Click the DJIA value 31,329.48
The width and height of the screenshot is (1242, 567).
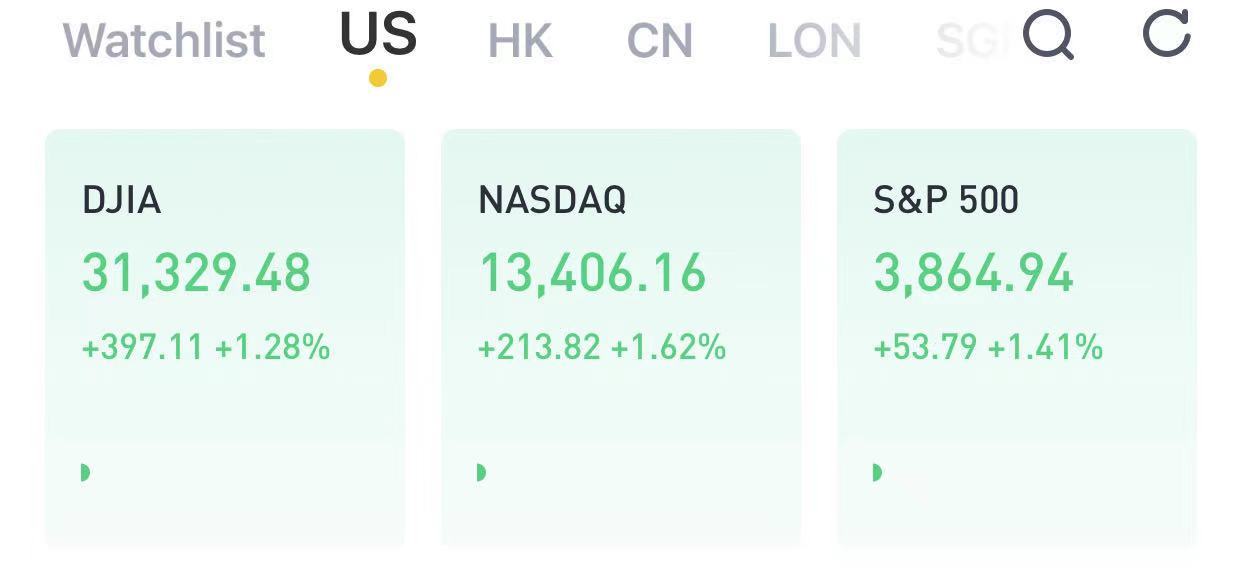click(196, 274)
